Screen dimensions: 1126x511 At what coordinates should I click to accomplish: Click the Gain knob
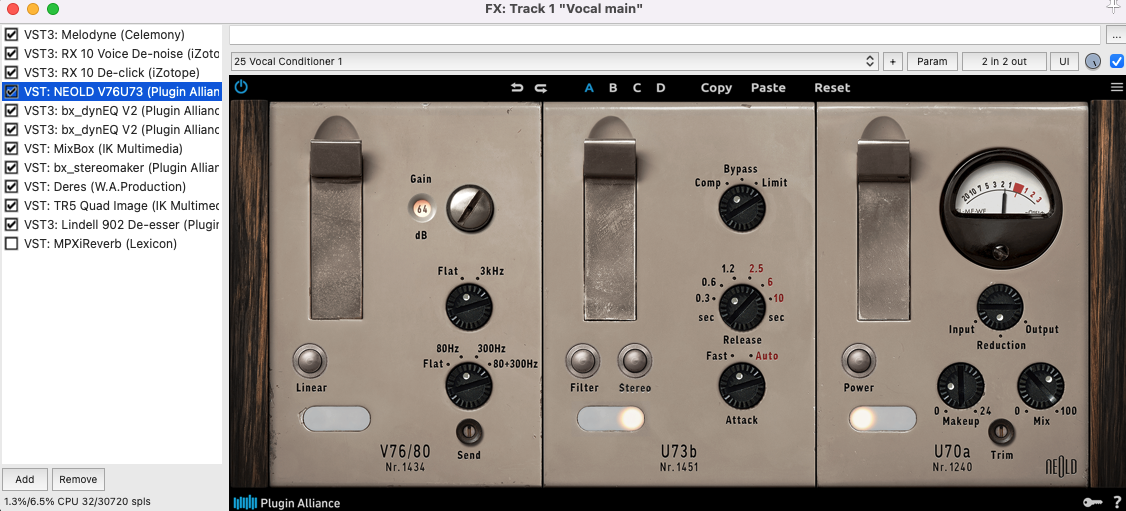[x=470, y=207]
